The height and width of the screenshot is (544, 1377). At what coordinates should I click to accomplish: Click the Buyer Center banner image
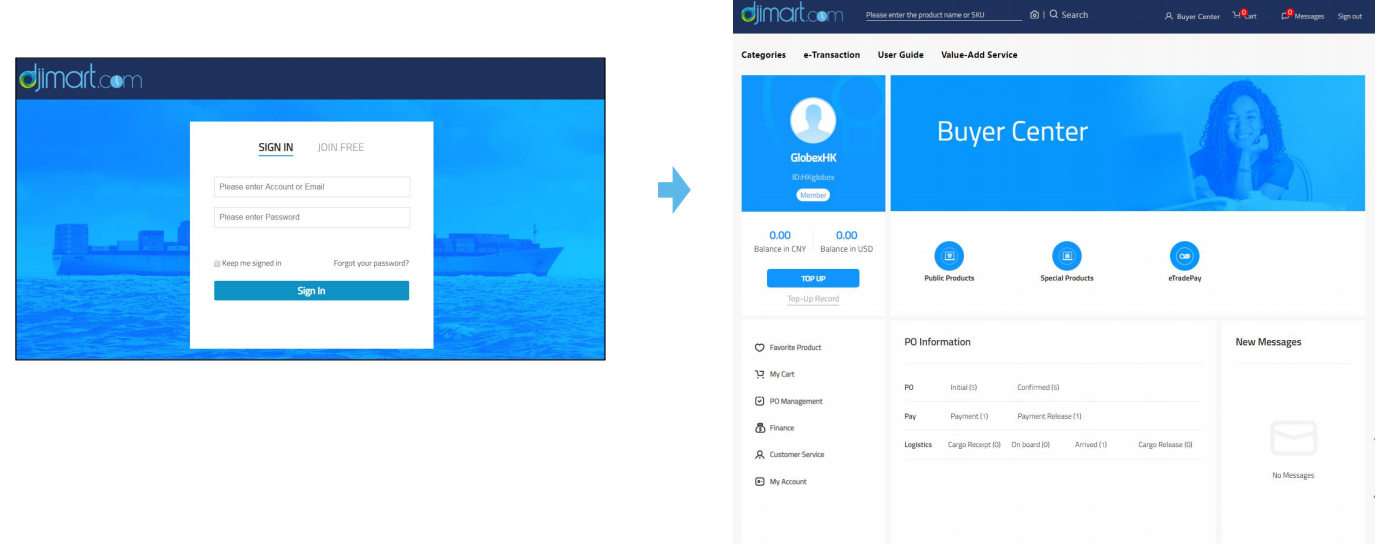coord(1127,143)
